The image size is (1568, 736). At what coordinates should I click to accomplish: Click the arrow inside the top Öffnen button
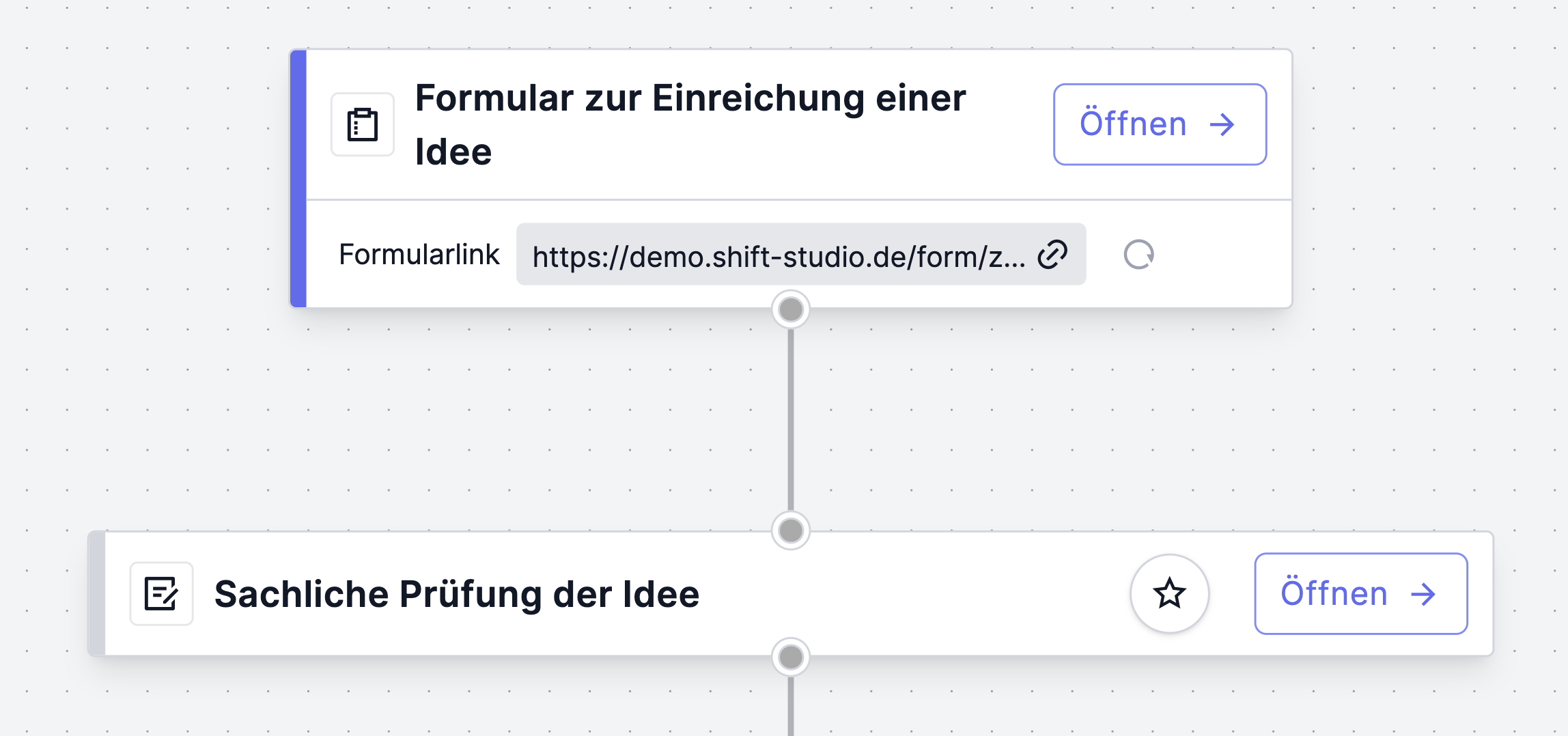(x=1222, y=124)
